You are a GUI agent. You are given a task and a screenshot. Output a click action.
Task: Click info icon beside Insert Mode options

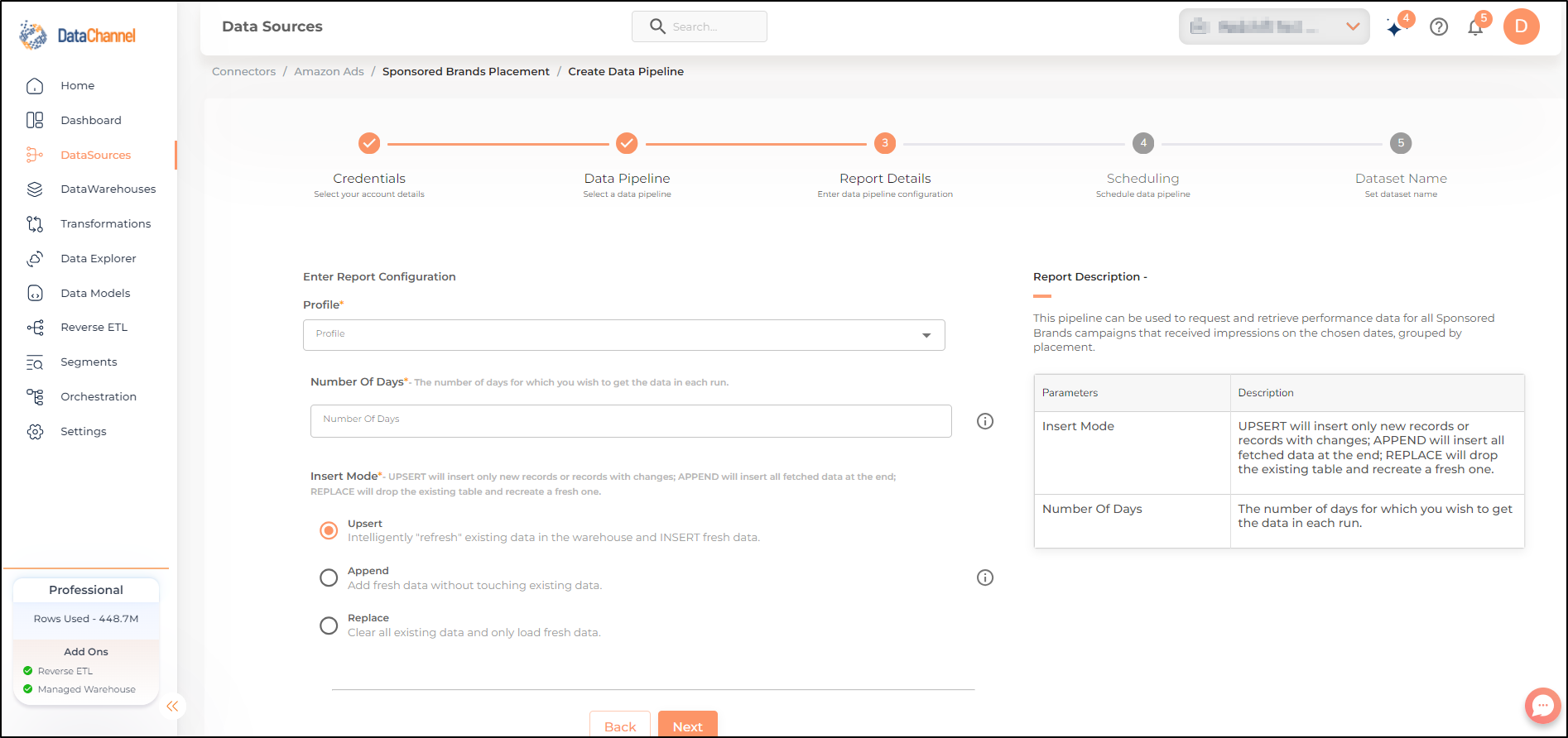[985, 577]
